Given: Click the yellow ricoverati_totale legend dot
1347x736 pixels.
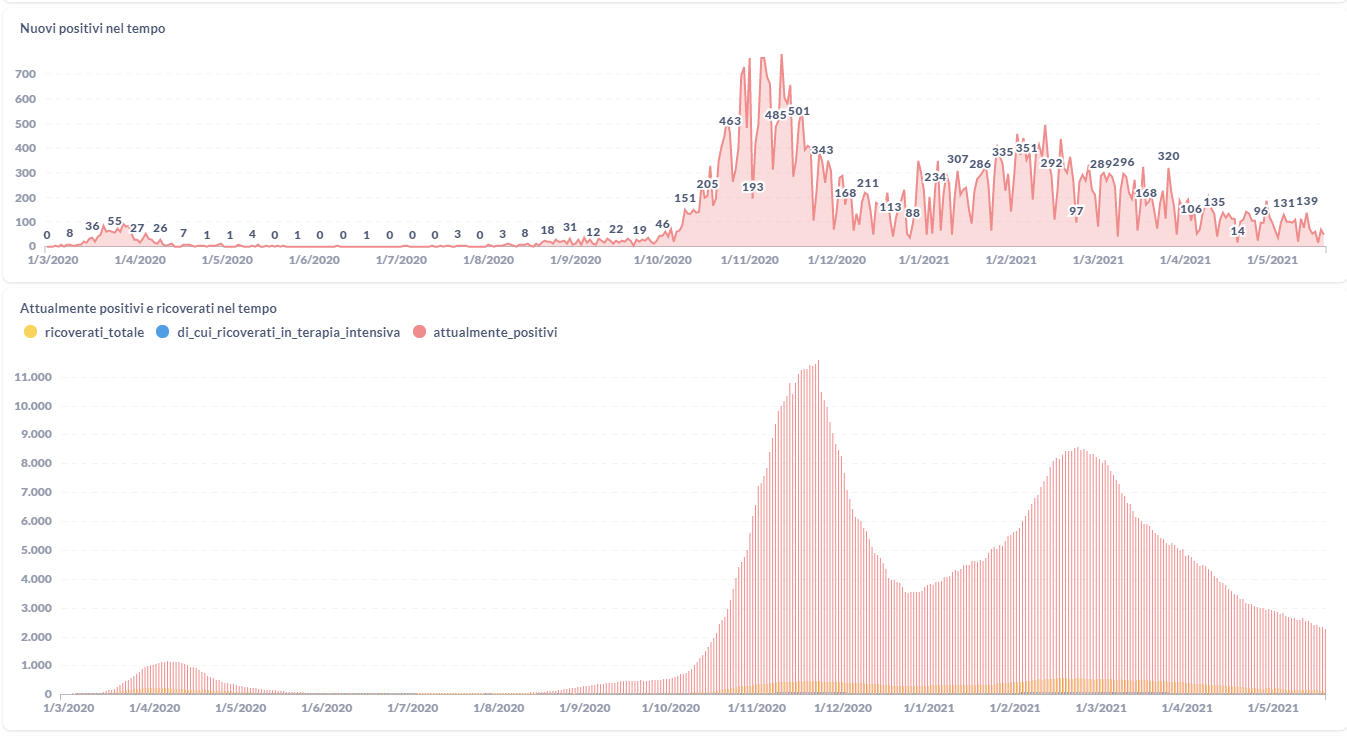Looking at the screenshot, I should click(30, 332).
